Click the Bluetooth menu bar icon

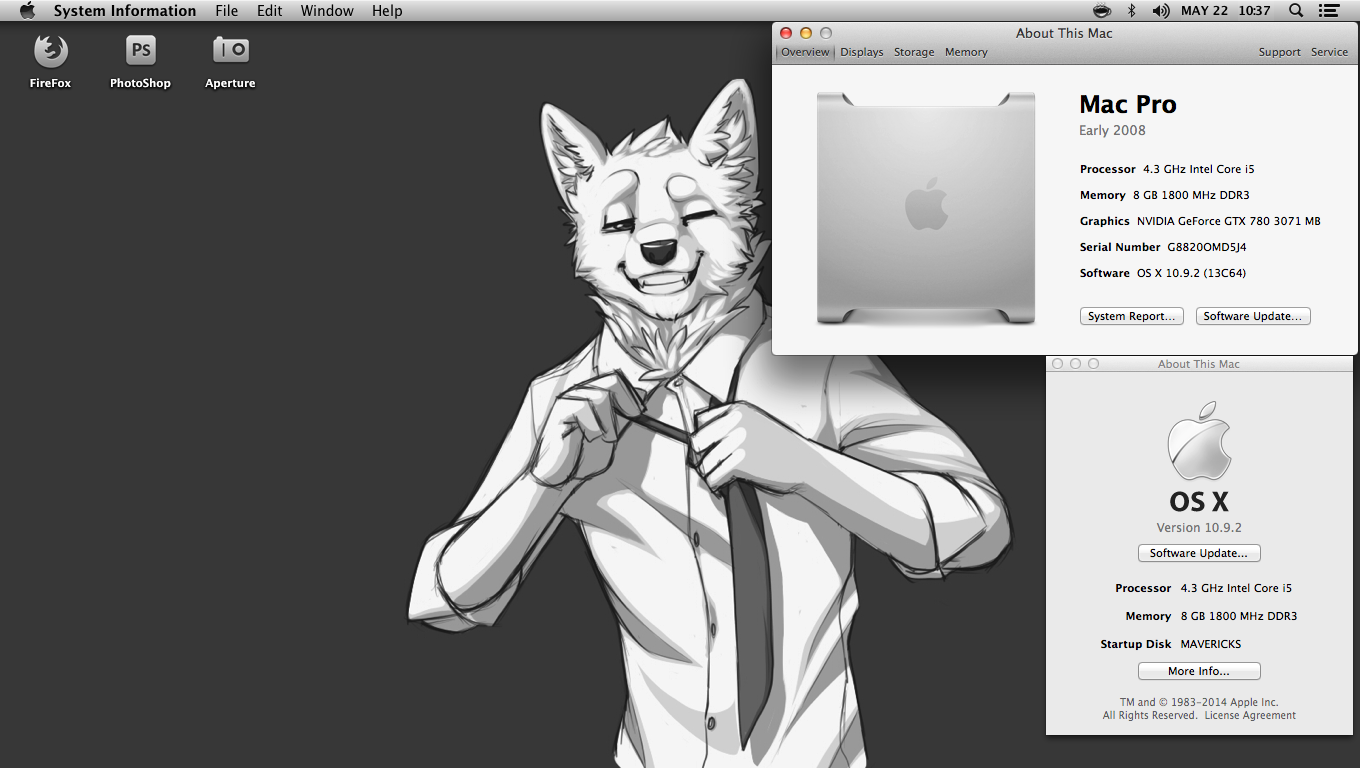[x=1132, y=11]
